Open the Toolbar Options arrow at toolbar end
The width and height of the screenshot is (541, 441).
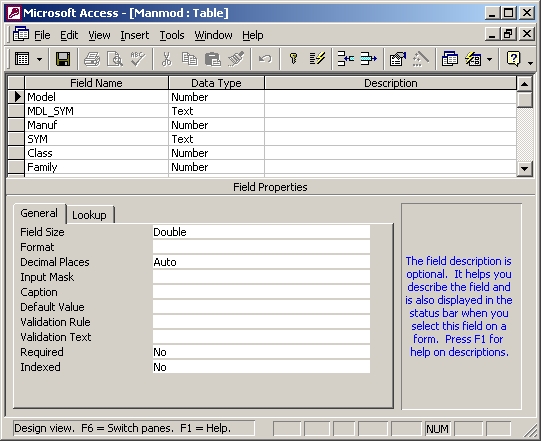530,62
